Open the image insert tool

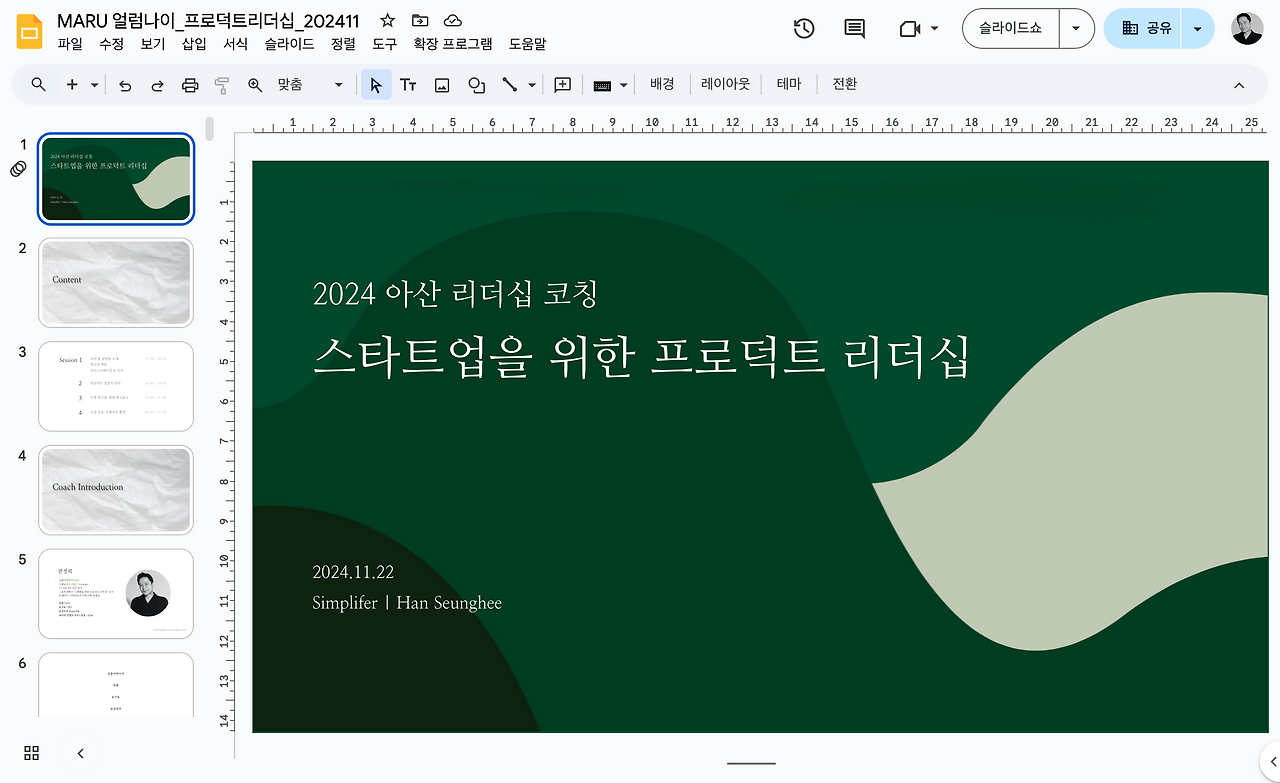[442, 85]
